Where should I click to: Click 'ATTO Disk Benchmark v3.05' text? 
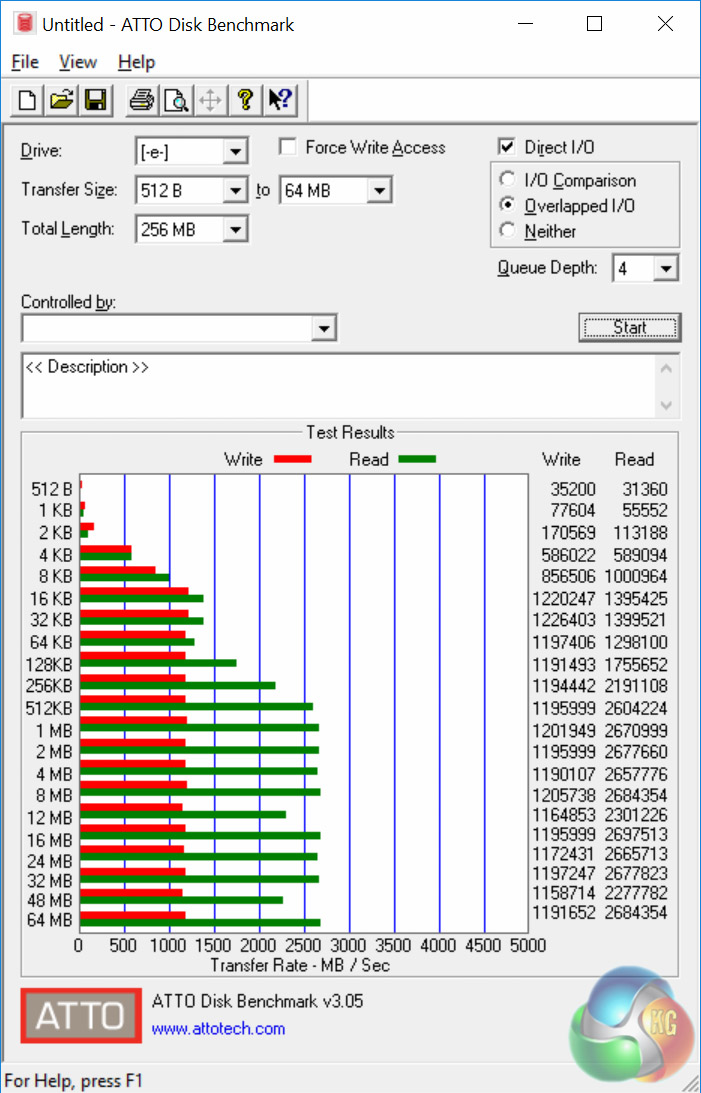[x=257, y=1002]
